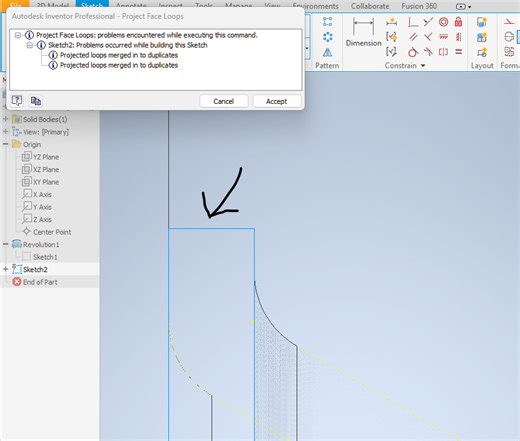Click the Create Block icon in Layout
Viewport: 520px width, 441px height.
point(482,52)
